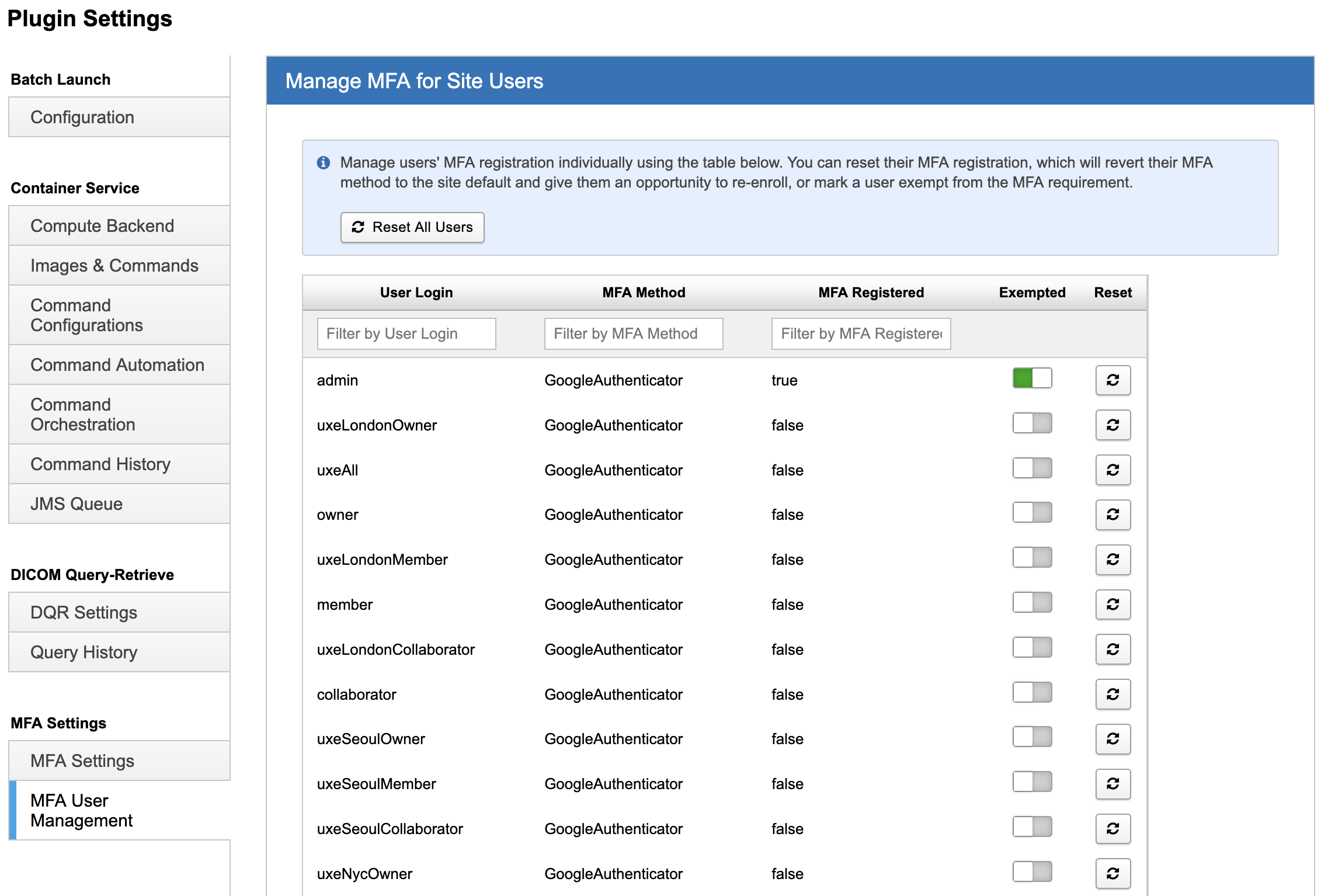Enable Exempted toggle for uxeLondonOwner

point(1032,423)
